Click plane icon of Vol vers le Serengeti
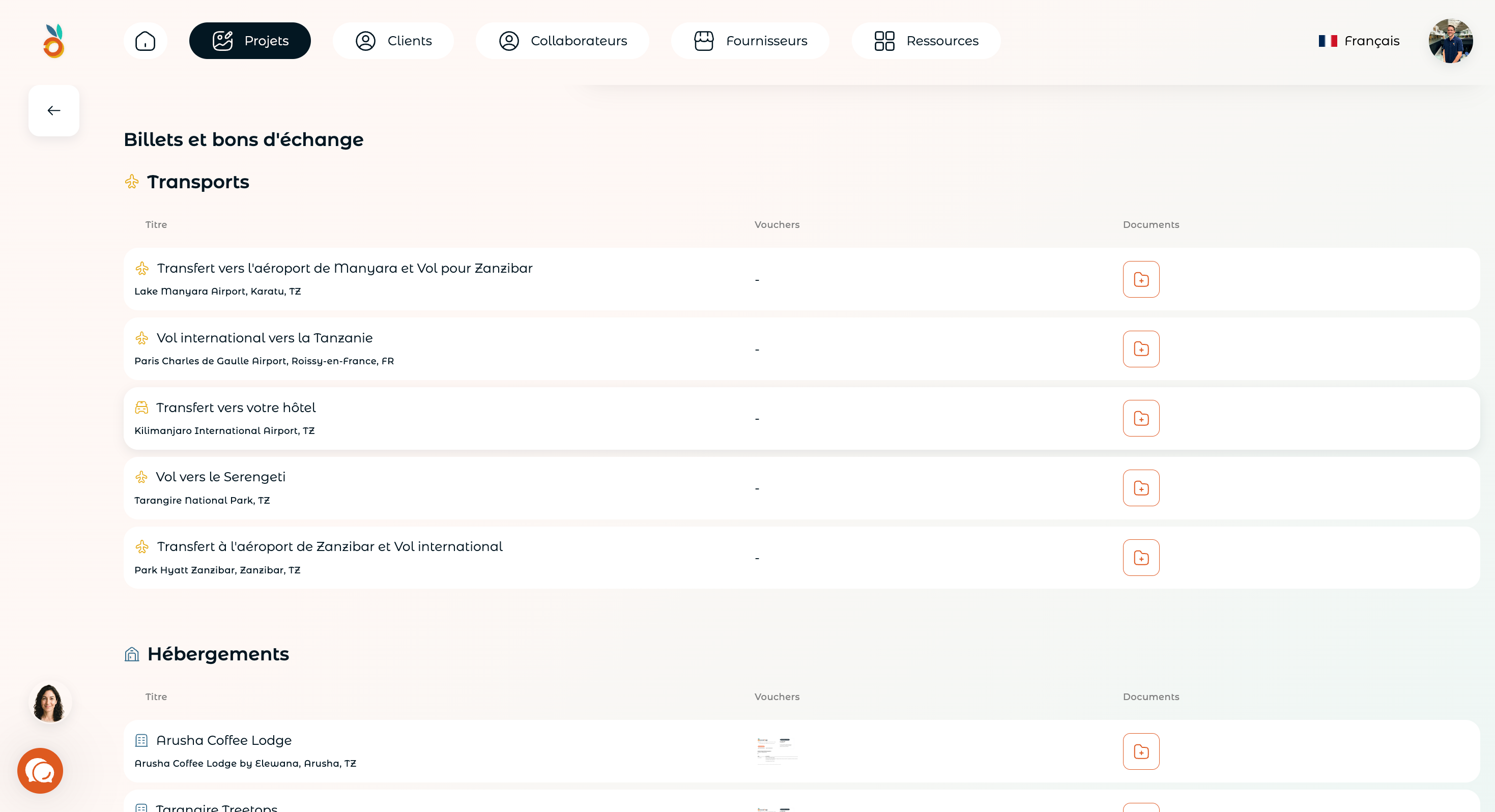The image size is (1495, 812). click(141, 477)
